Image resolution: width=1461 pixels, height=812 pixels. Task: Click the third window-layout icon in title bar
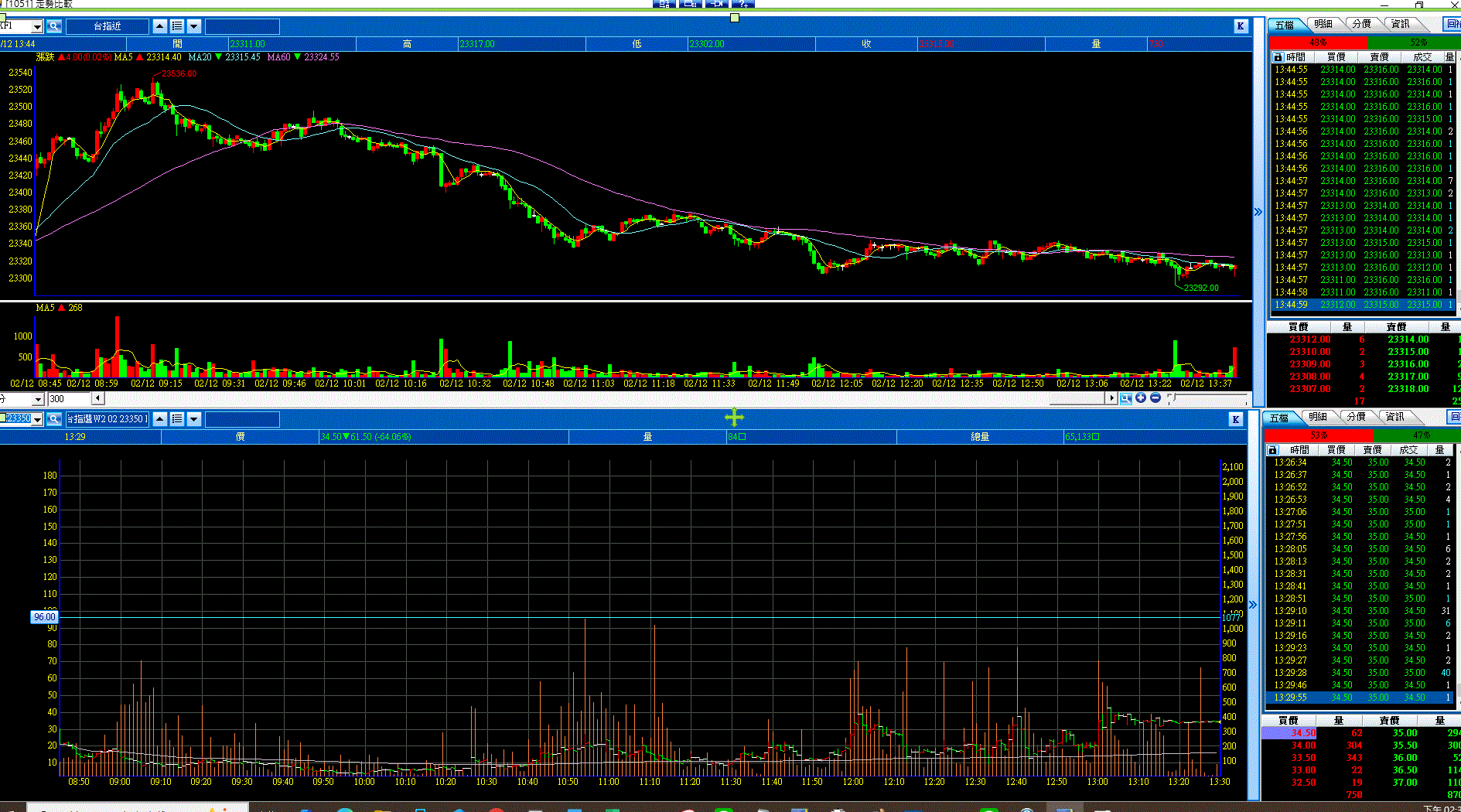tap(717, 4)
